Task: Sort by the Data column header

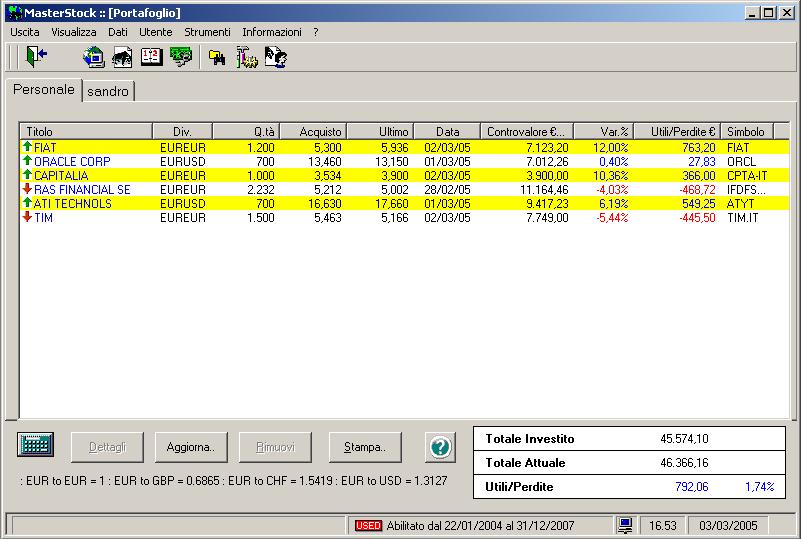Action: click(x=447, y=131)
